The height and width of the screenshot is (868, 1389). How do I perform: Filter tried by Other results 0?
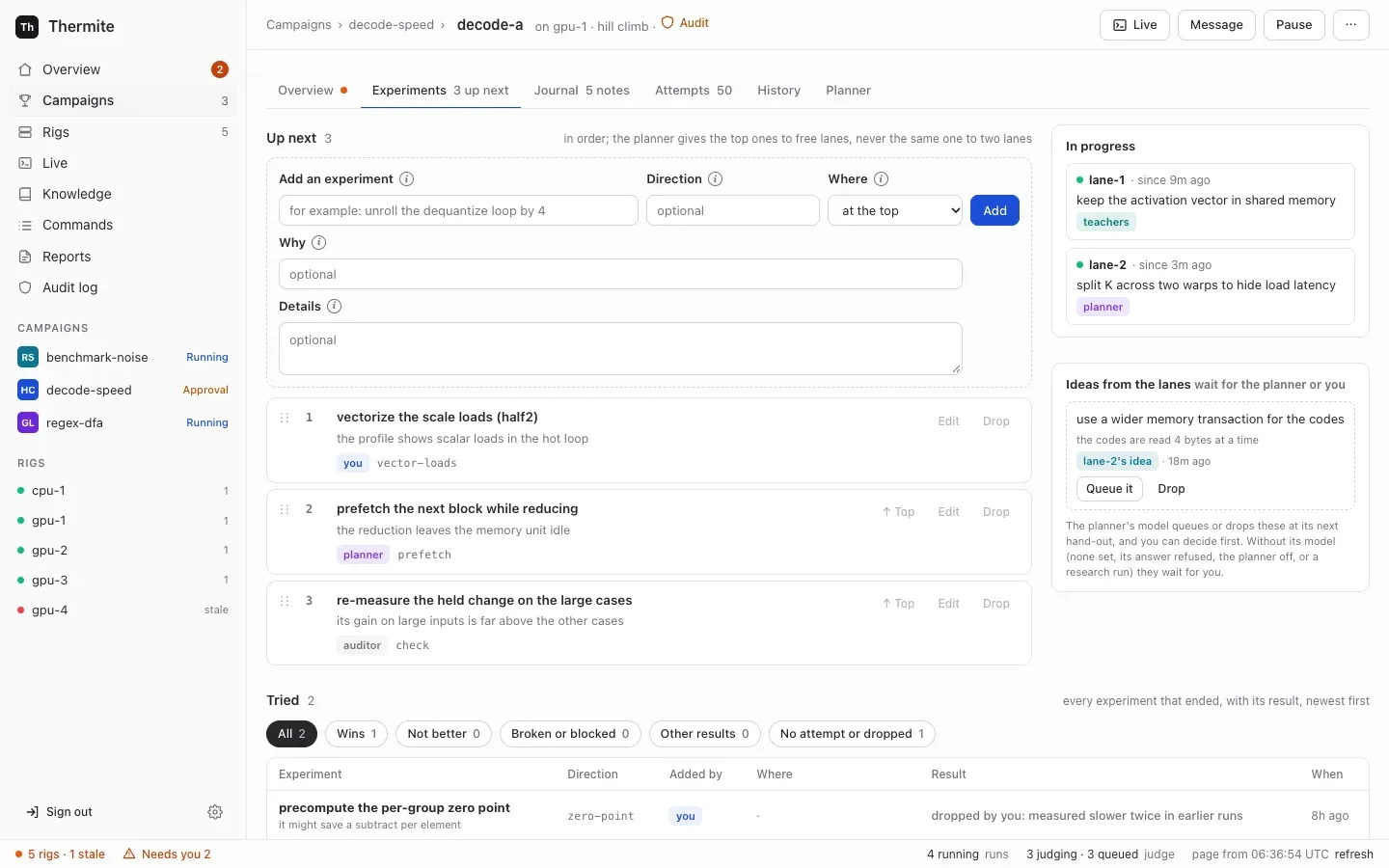click(704, 734)
